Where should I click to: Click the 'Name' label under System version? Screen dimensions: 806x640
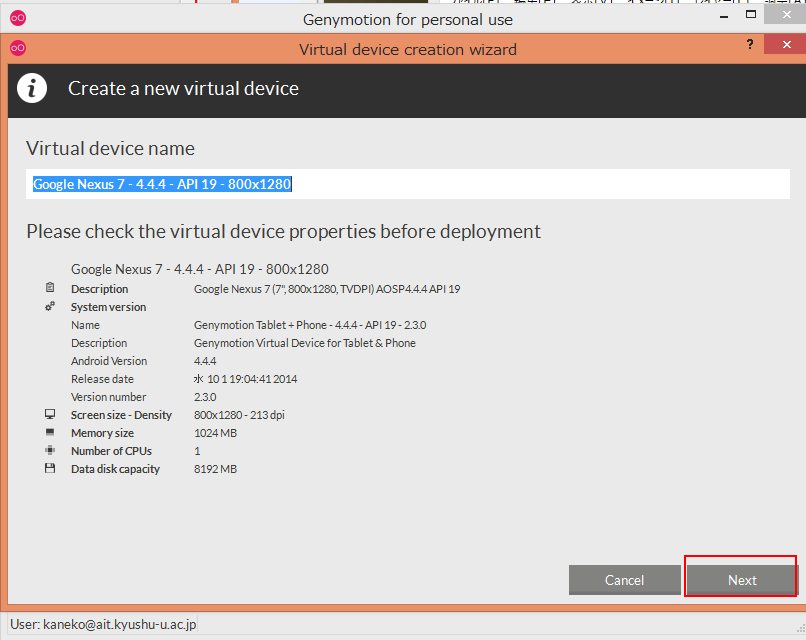point(85,325)
